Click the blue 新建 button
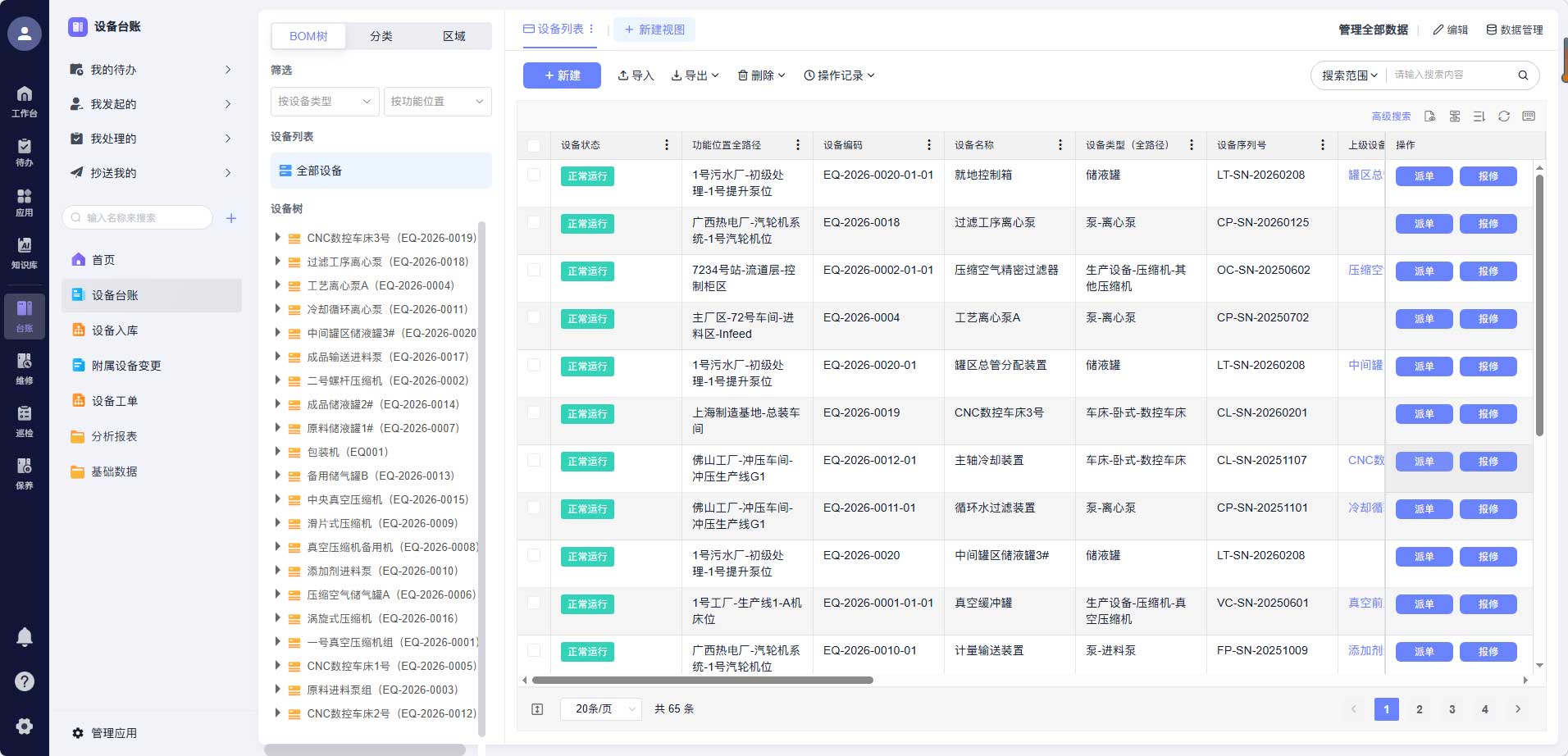Image resolution: width=1568 pixels, height=756 pixels. (562, 75)
